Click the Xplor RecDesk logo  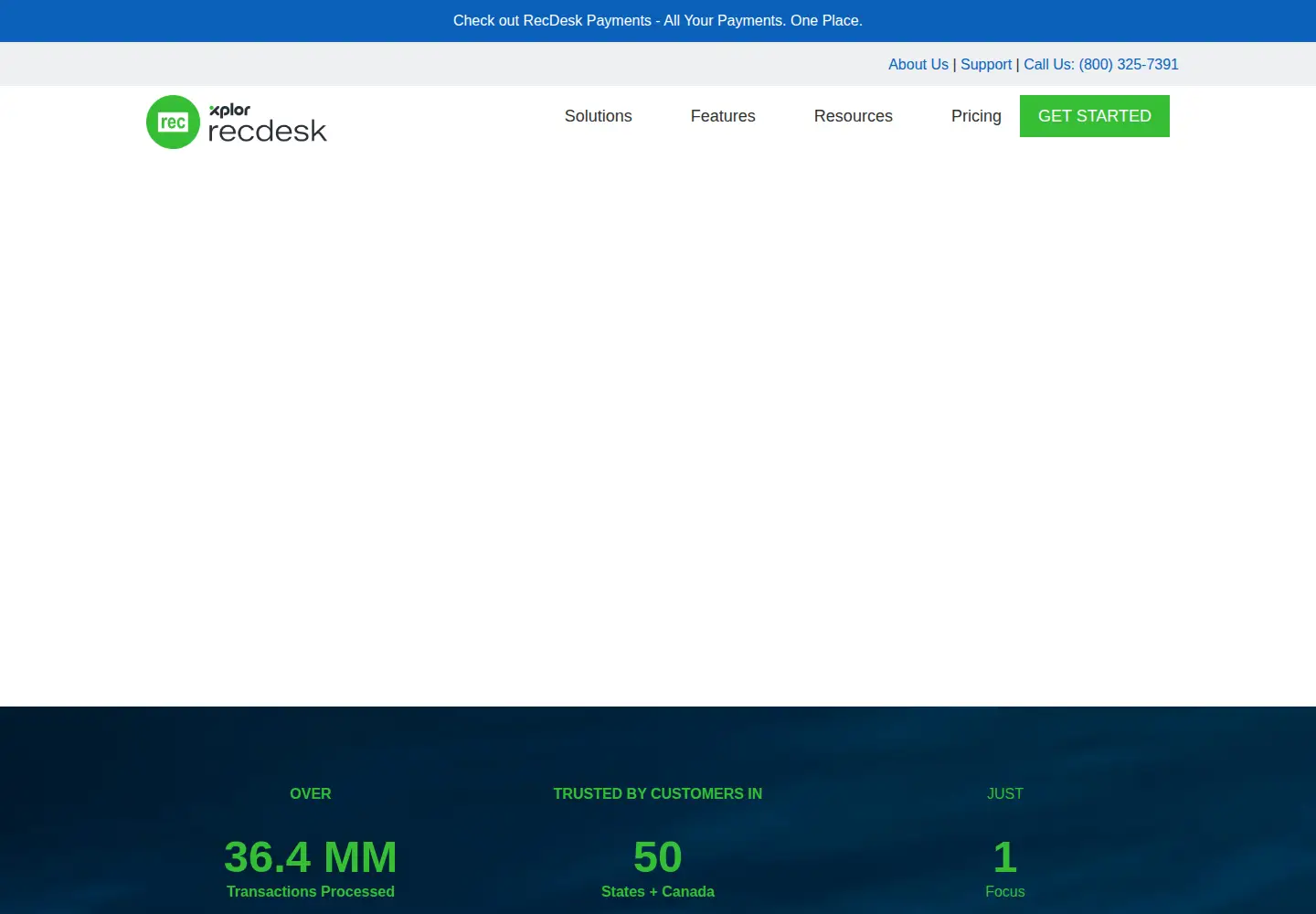click(x=237, y=122)
